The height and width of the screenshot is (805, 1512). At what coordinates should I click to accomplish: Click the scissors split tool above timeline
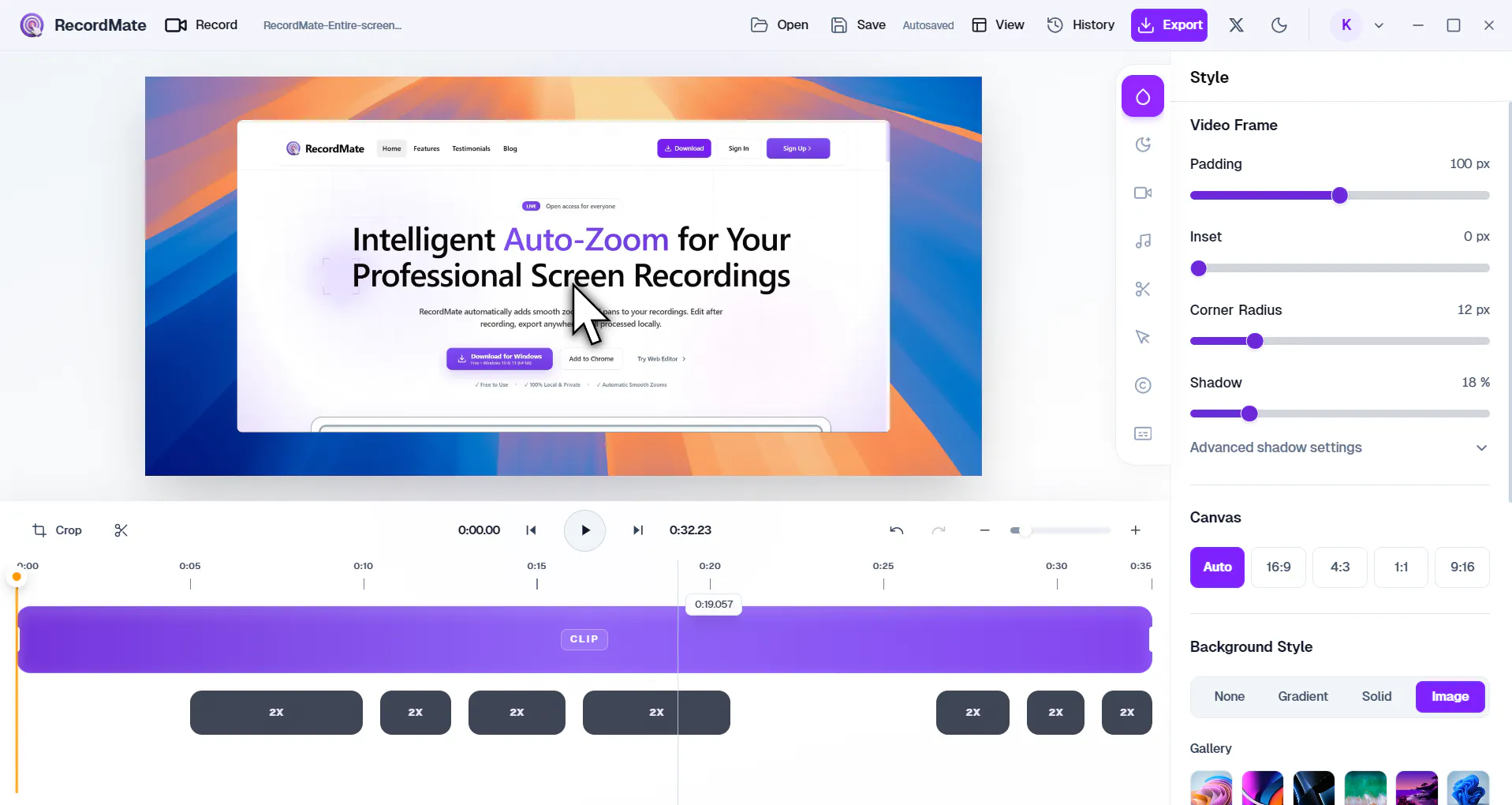pyautogui.click(x=121, y=530)
